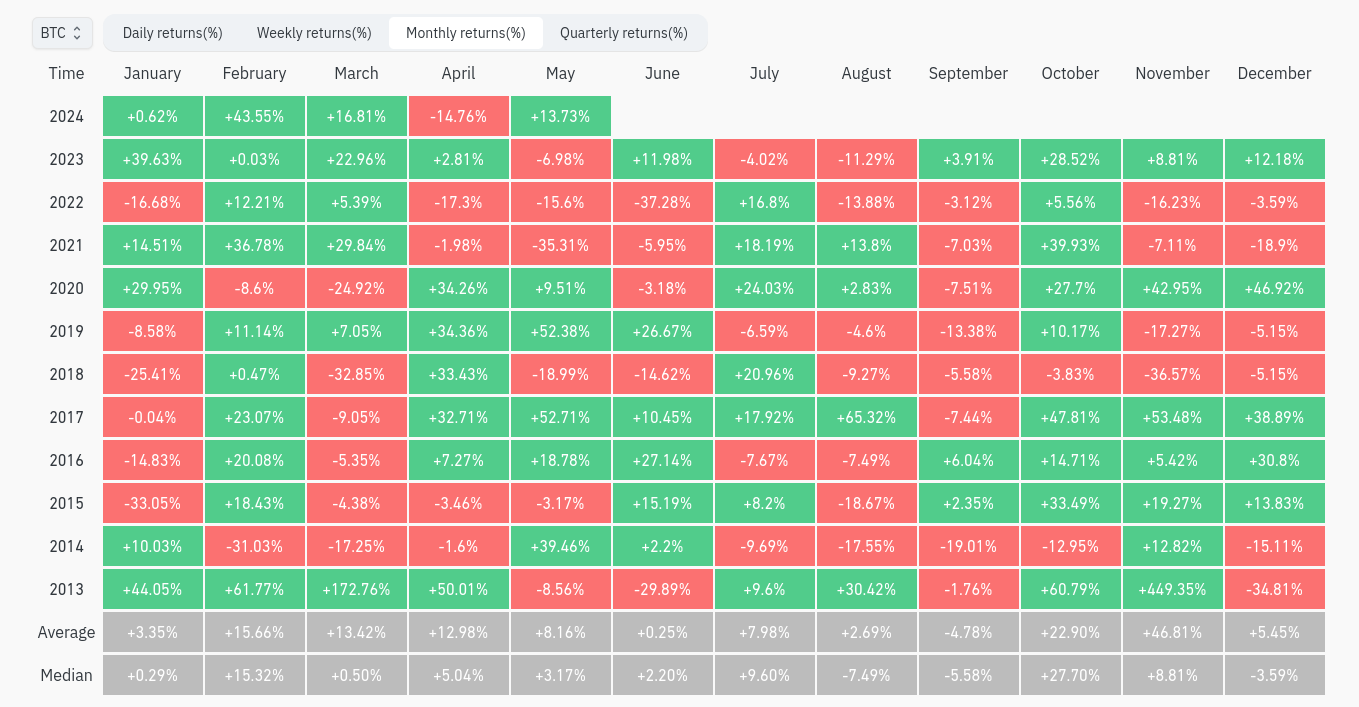Click the -14.76% April 2024 cell
The height and width of the screenshot is (707, 1359).
pos(459,116)
